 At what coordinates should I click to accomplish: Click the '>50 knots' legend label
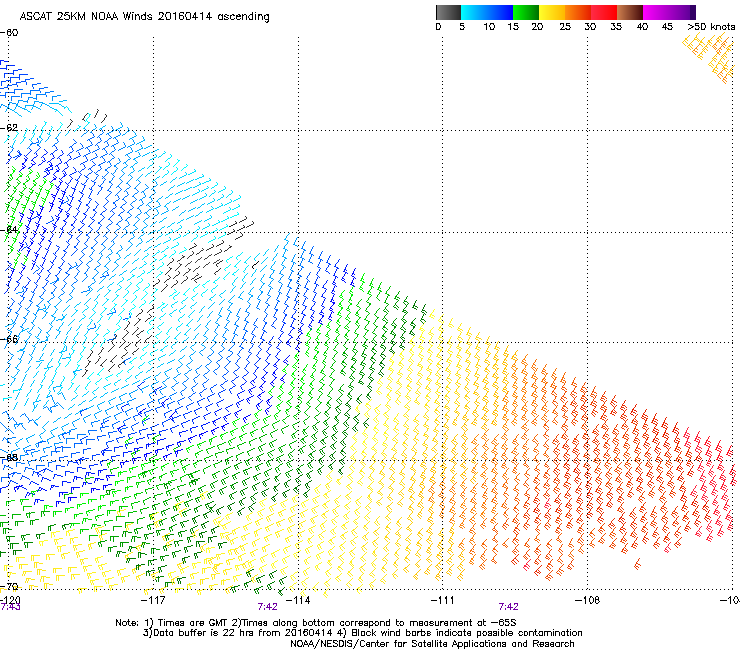click(711, 27)
